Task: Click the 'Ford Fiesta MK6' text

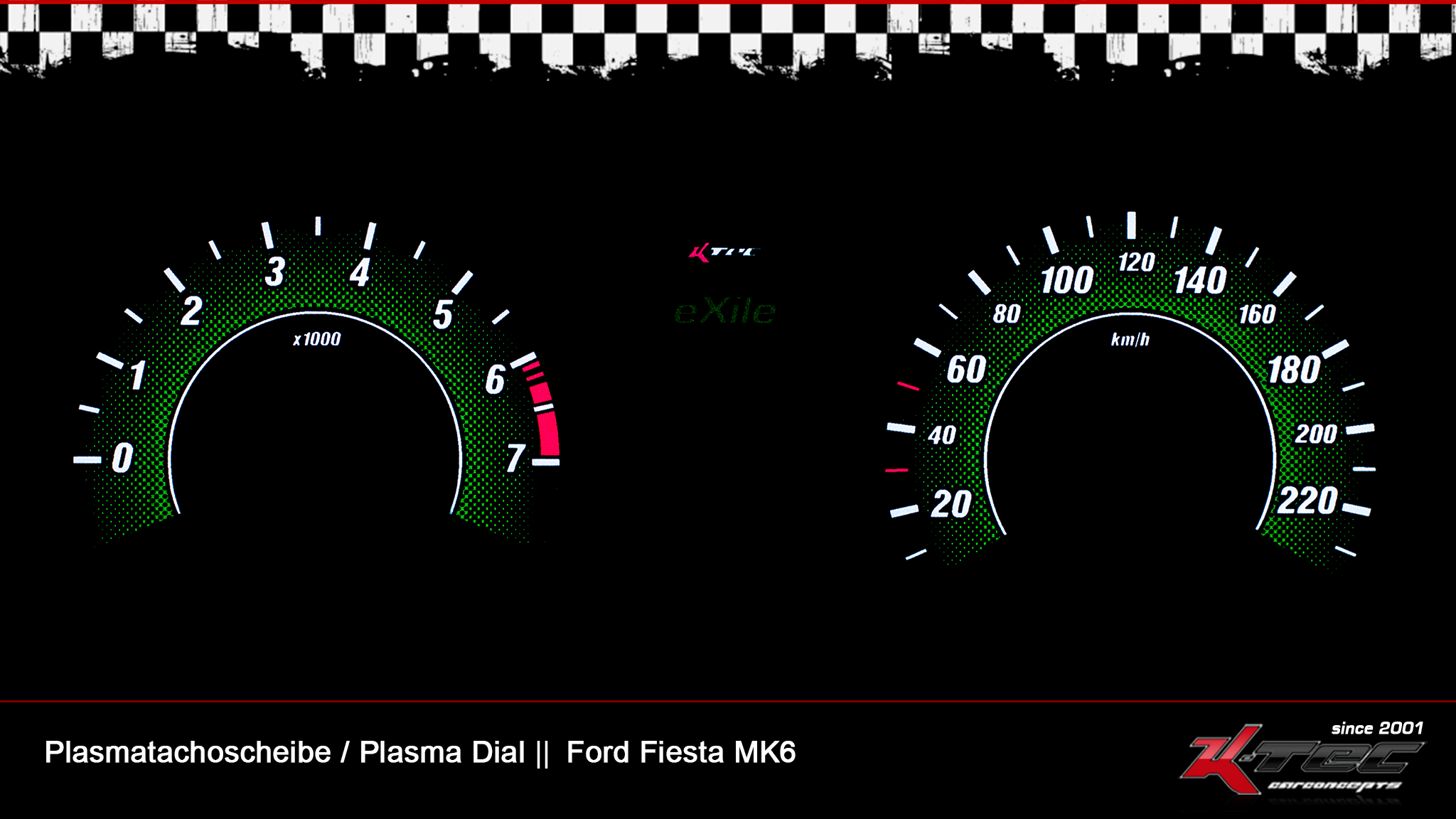Action: 681,752
